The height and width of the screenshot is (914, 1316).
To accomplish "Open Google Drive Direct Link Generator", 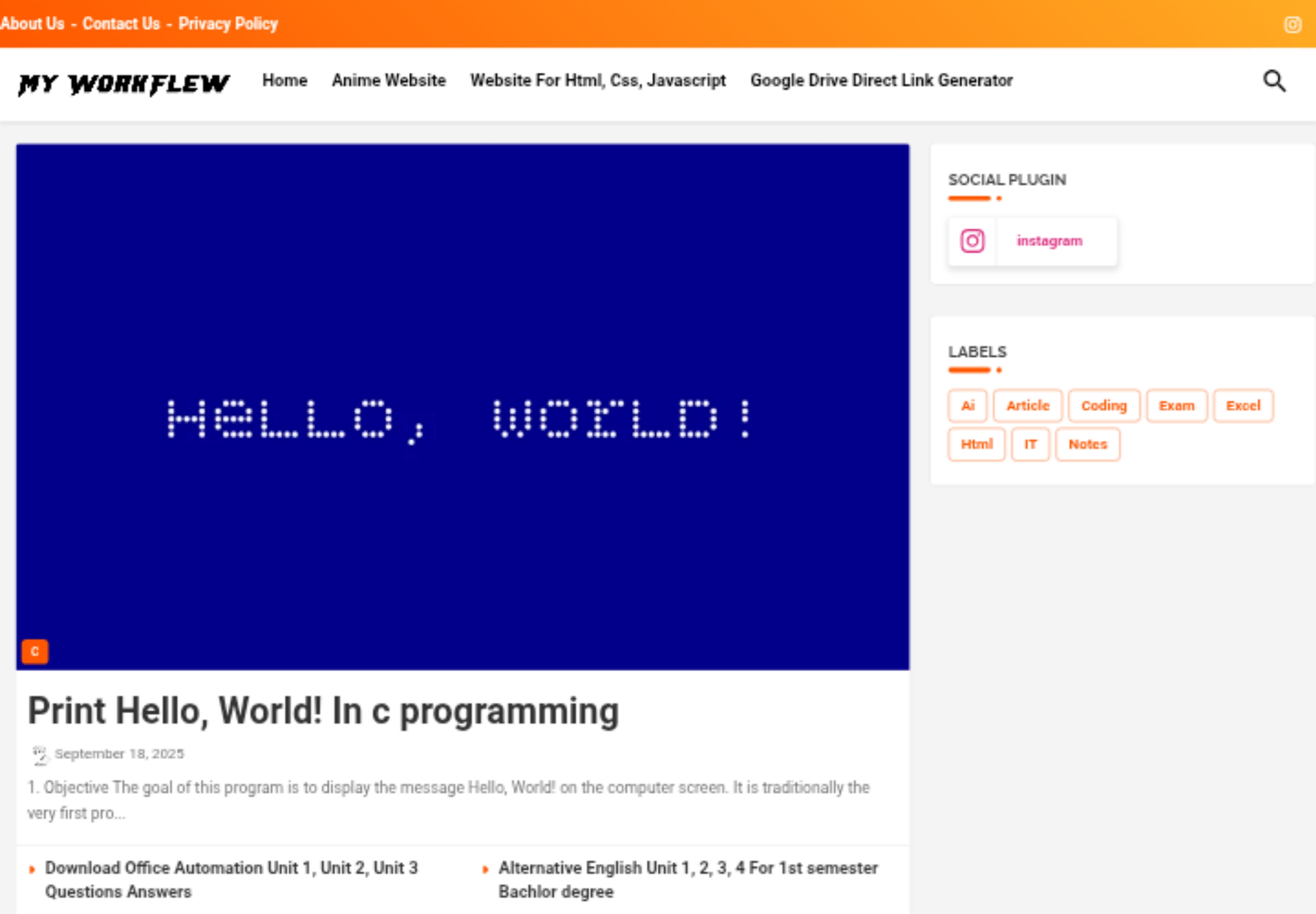I will (881, 81).
